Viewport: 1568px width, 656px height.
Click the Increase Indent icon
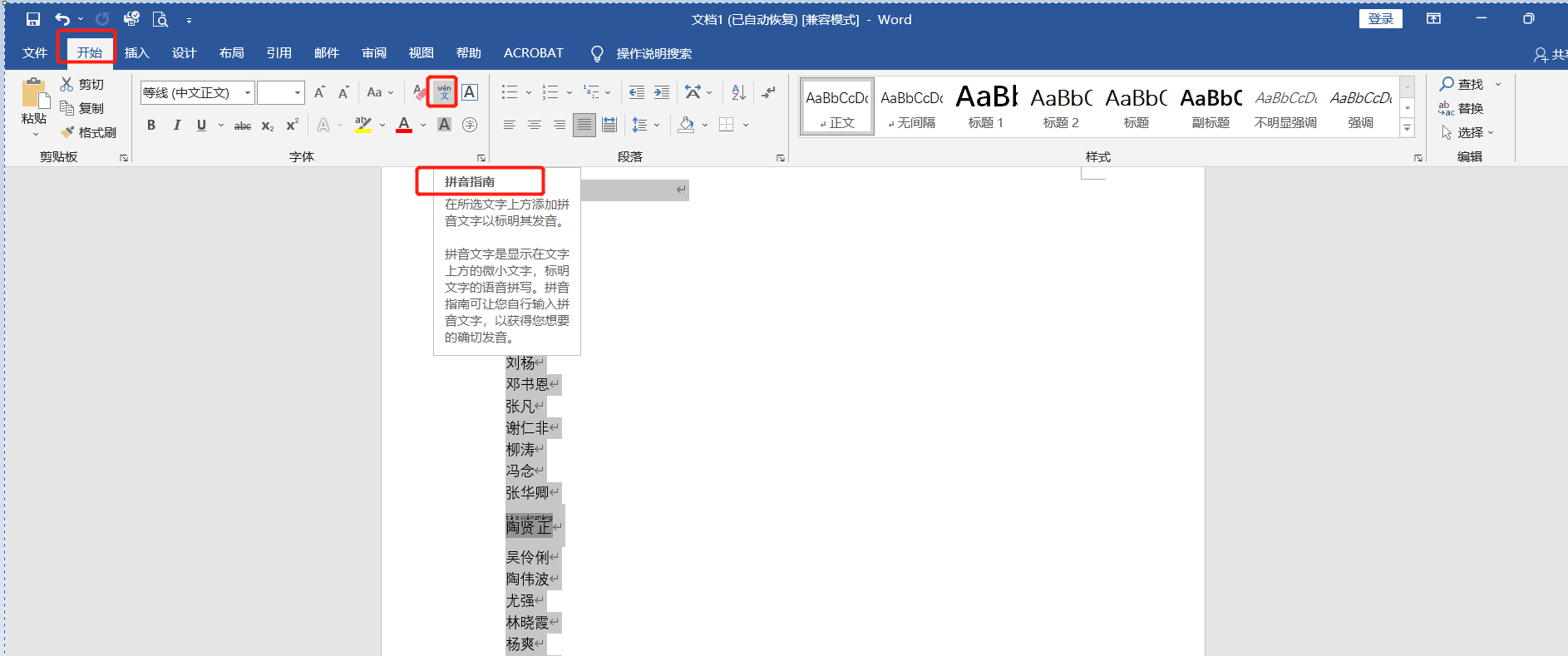click(x=662, y=92)
